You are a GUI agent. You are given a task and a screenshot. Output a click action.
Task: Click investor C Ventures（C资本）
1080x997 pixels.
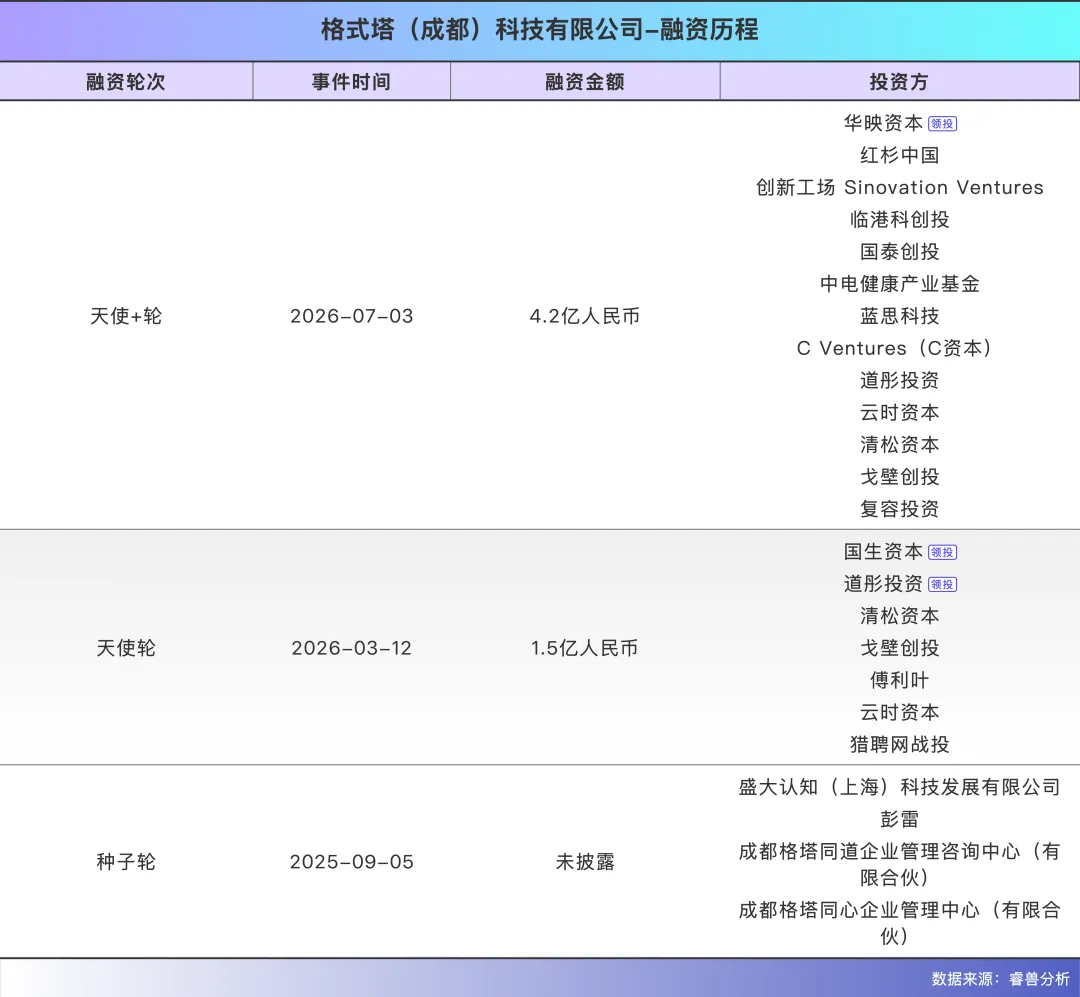894,349
